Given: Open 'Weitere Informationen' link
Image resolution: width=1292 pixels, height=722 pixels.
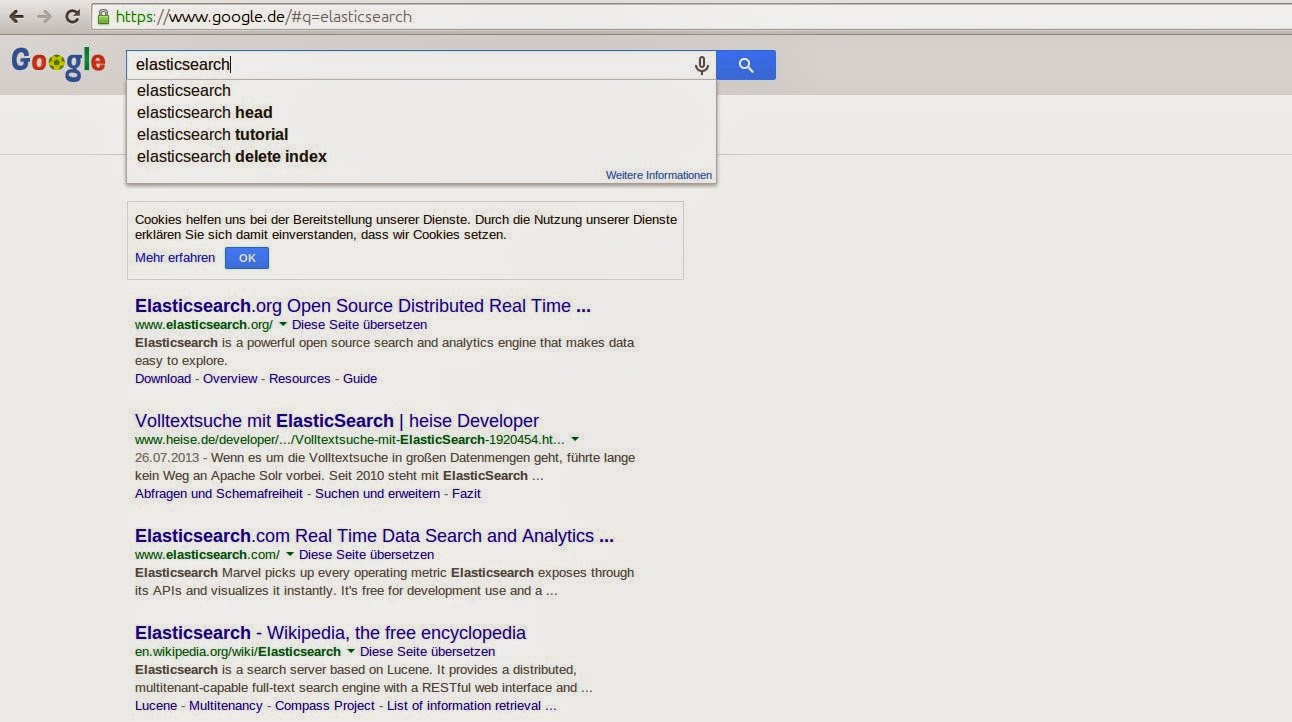Looking at the screenshot, I should [x=659, y=175].
